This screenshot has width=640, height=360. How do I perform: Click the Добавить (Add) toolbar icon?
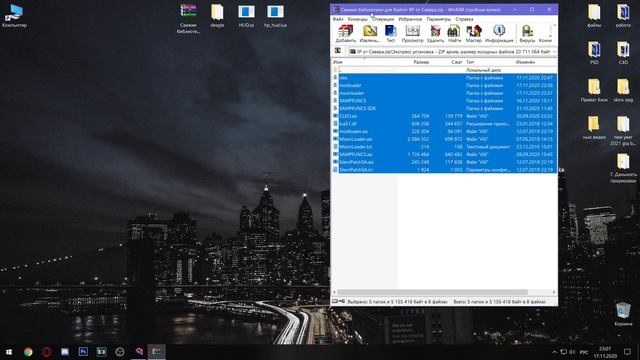pos(346,33)
